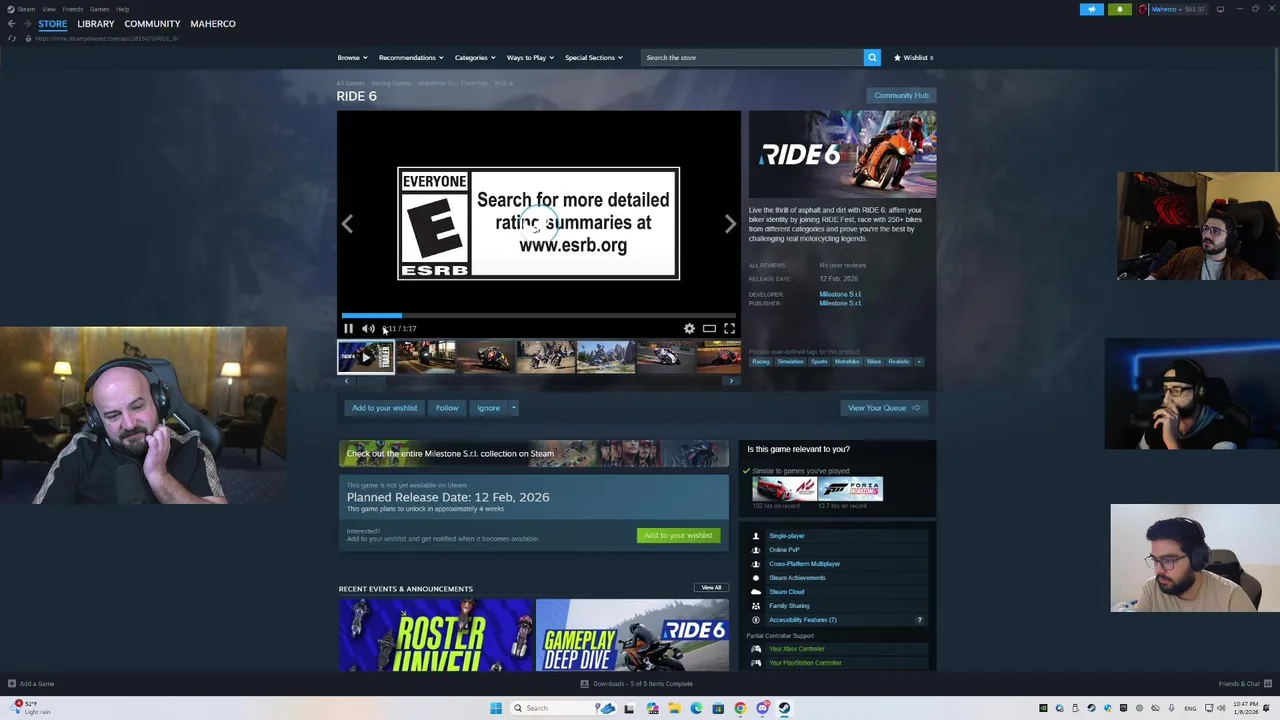Open the Milestone S.r.l. developer link
This screenshot has height=720, width=1280.
(x=840, y=295)
